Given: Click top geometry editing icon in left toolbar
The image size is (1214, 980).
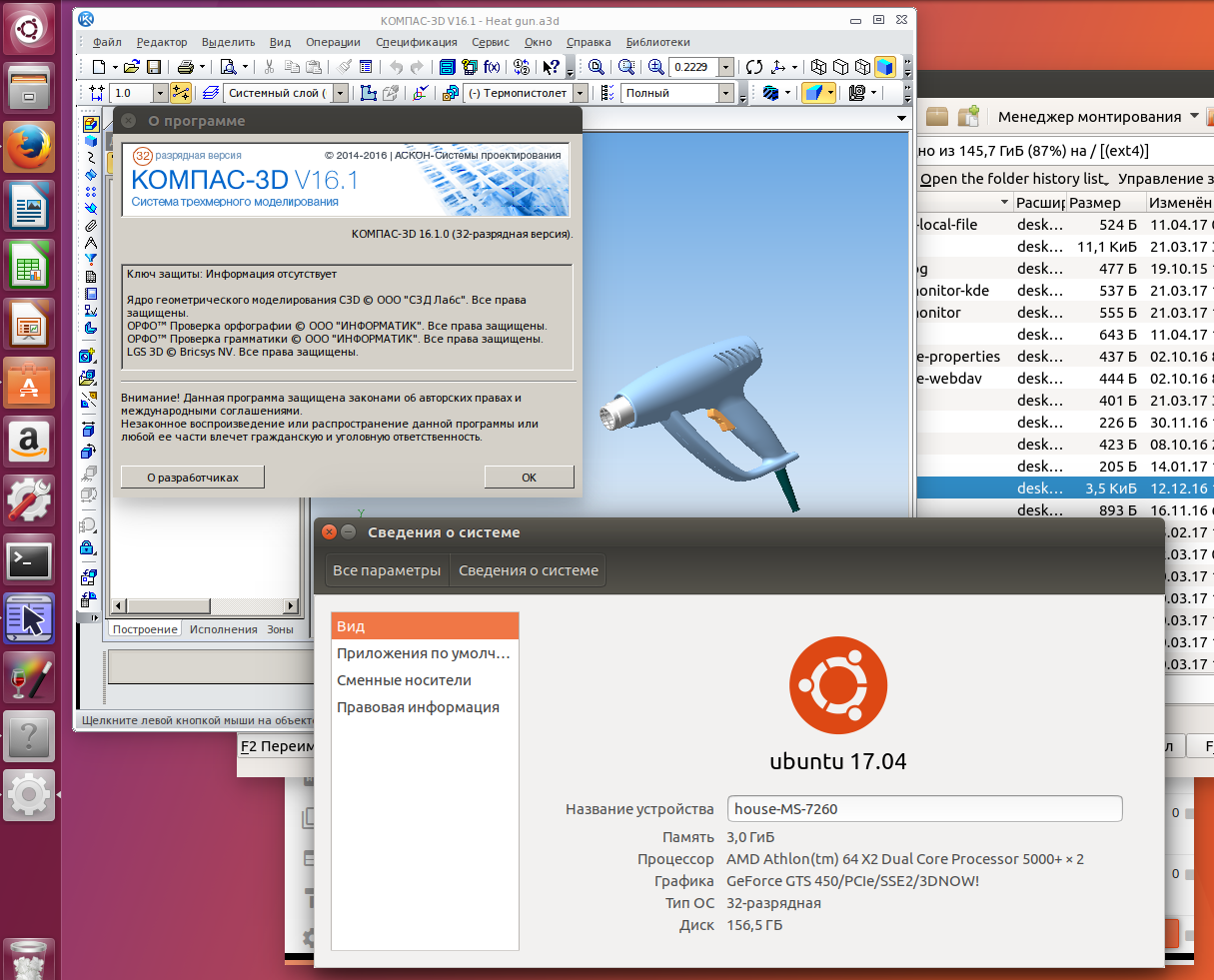Looking at the screenshot, I should [x=90, y=123].
